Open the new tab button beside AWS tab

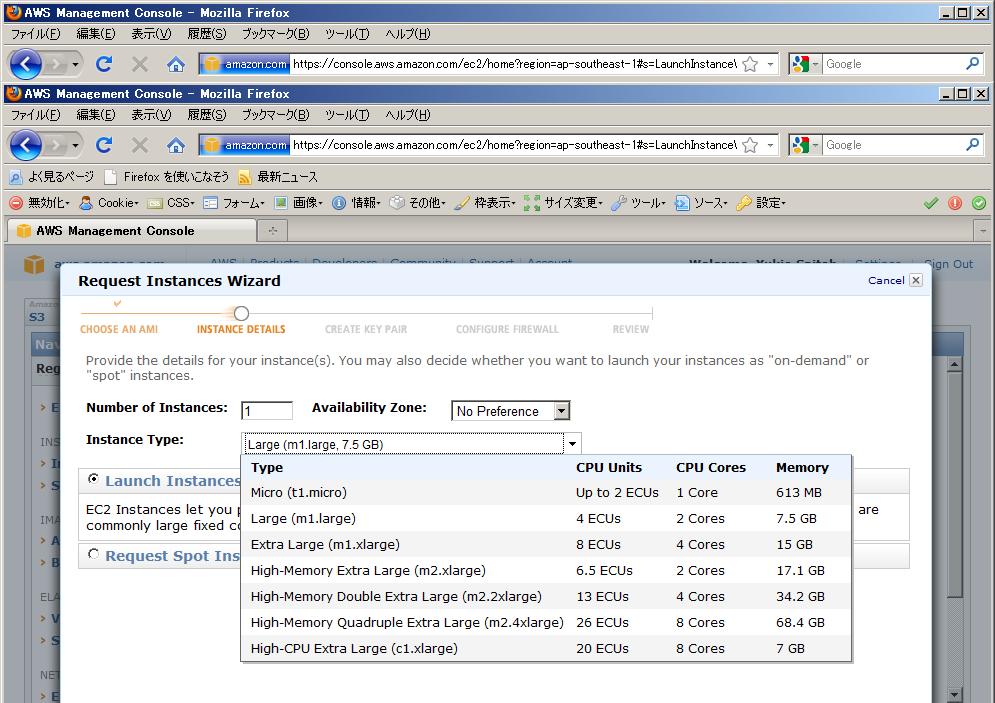[x=271, y=231]
